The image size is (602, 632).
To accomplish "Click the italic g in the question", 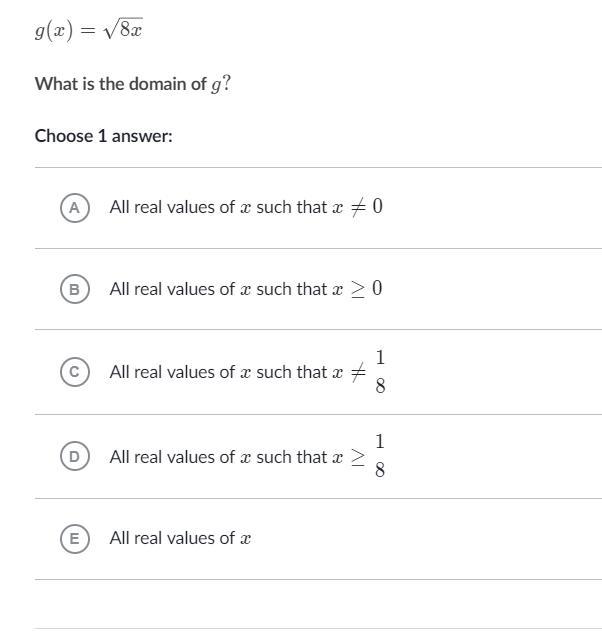I will 215,85.
